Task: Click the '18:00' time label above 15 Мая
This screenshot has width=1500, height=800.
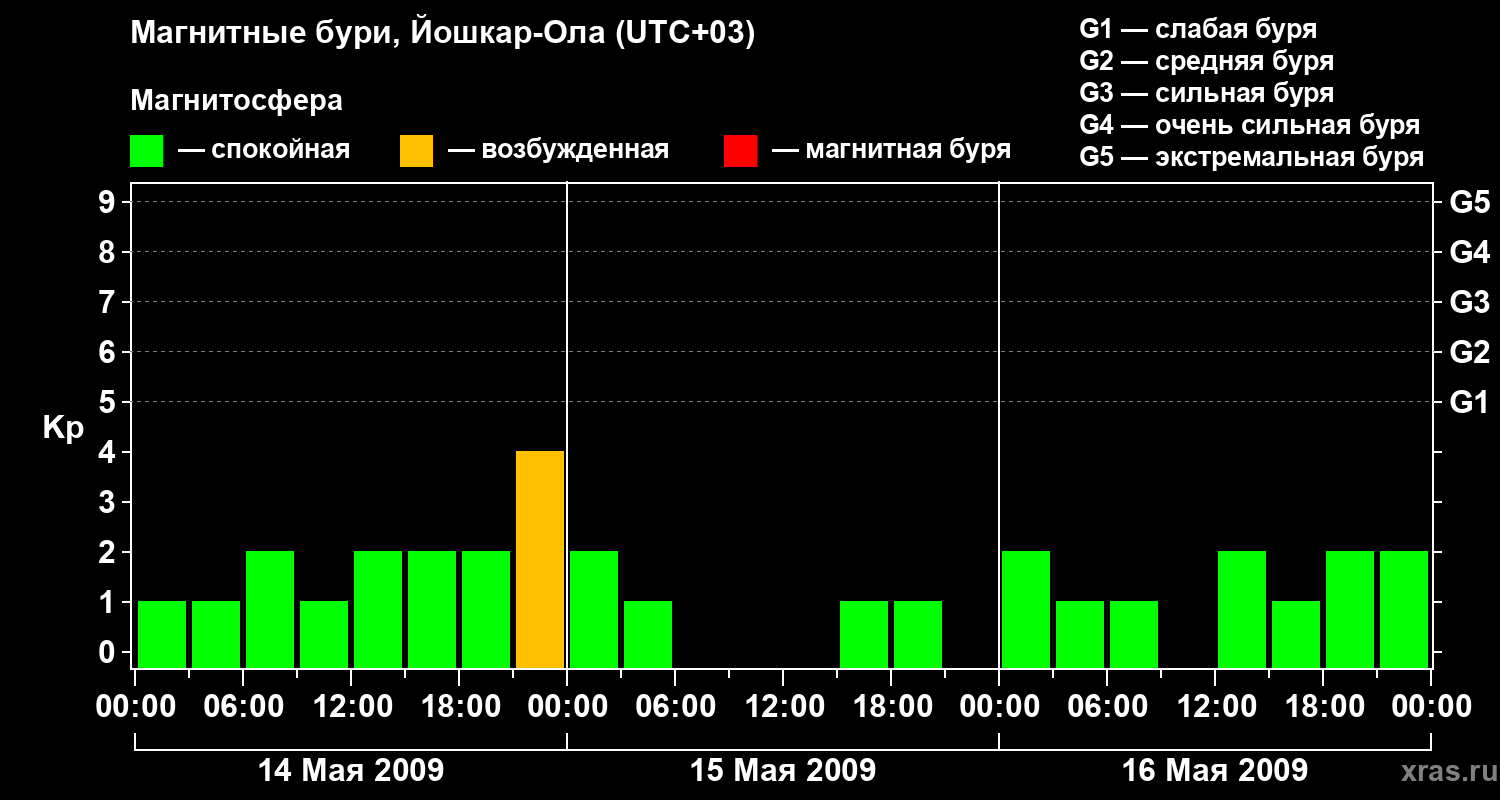Action: (x=891, y=707)
